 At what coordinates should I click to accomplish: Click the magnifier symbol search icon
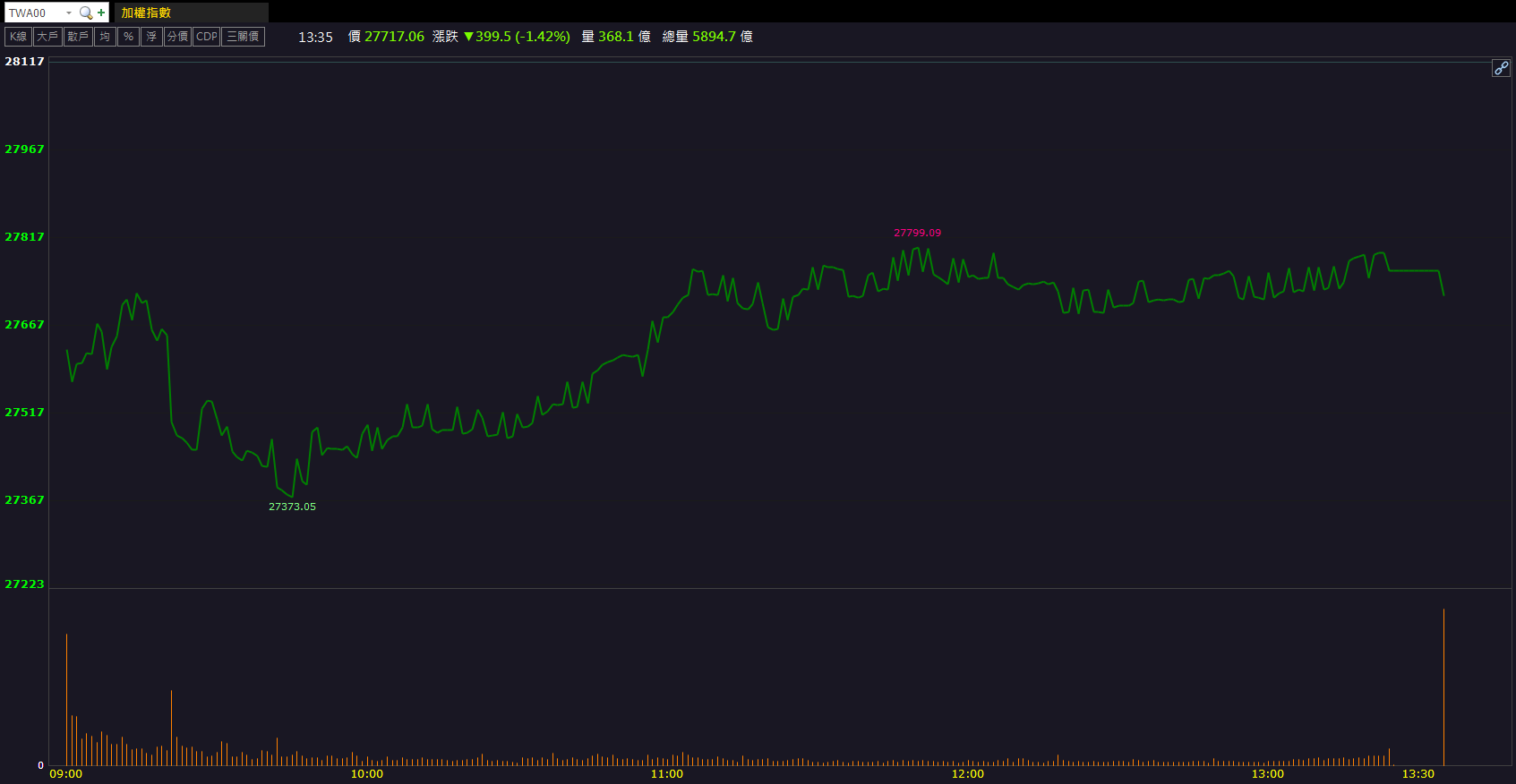point(86,13)
